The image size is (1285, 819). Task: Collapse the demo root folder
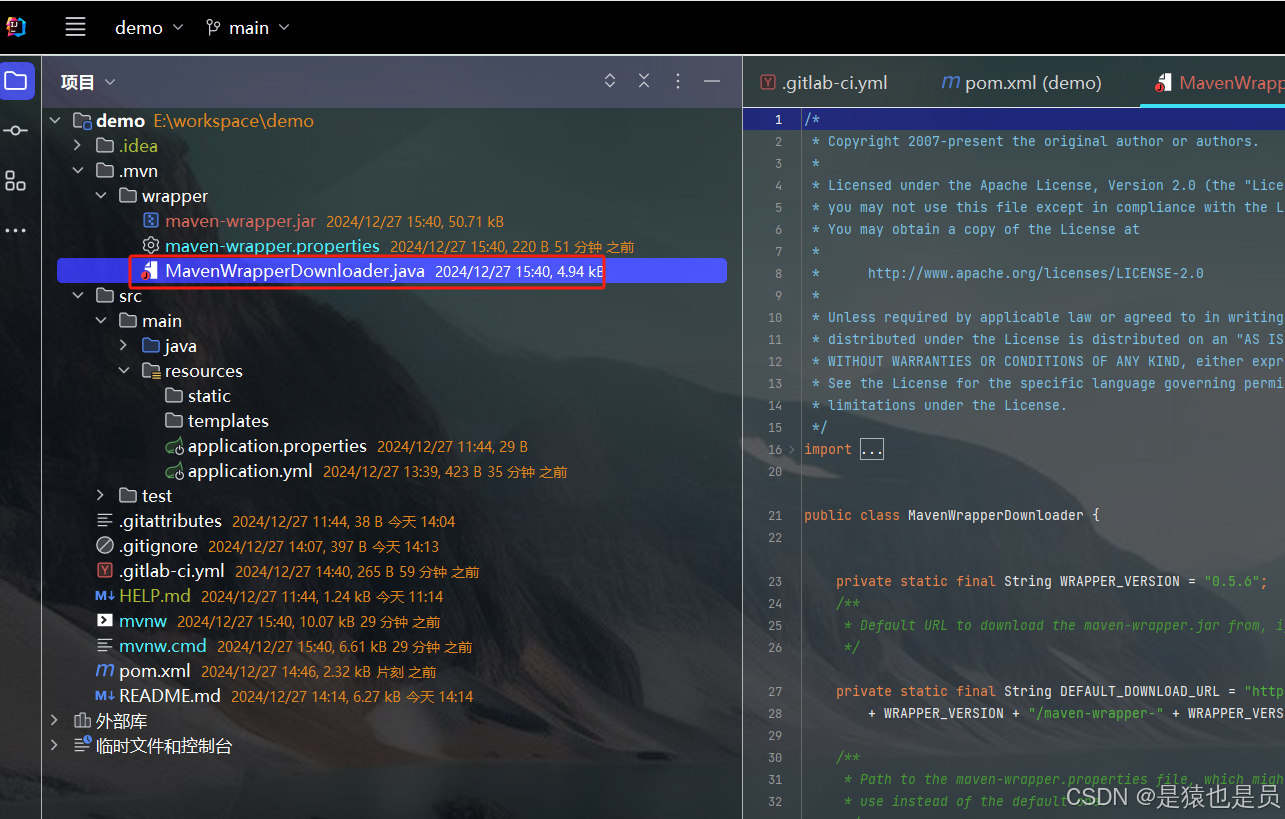tap(54, 121)
